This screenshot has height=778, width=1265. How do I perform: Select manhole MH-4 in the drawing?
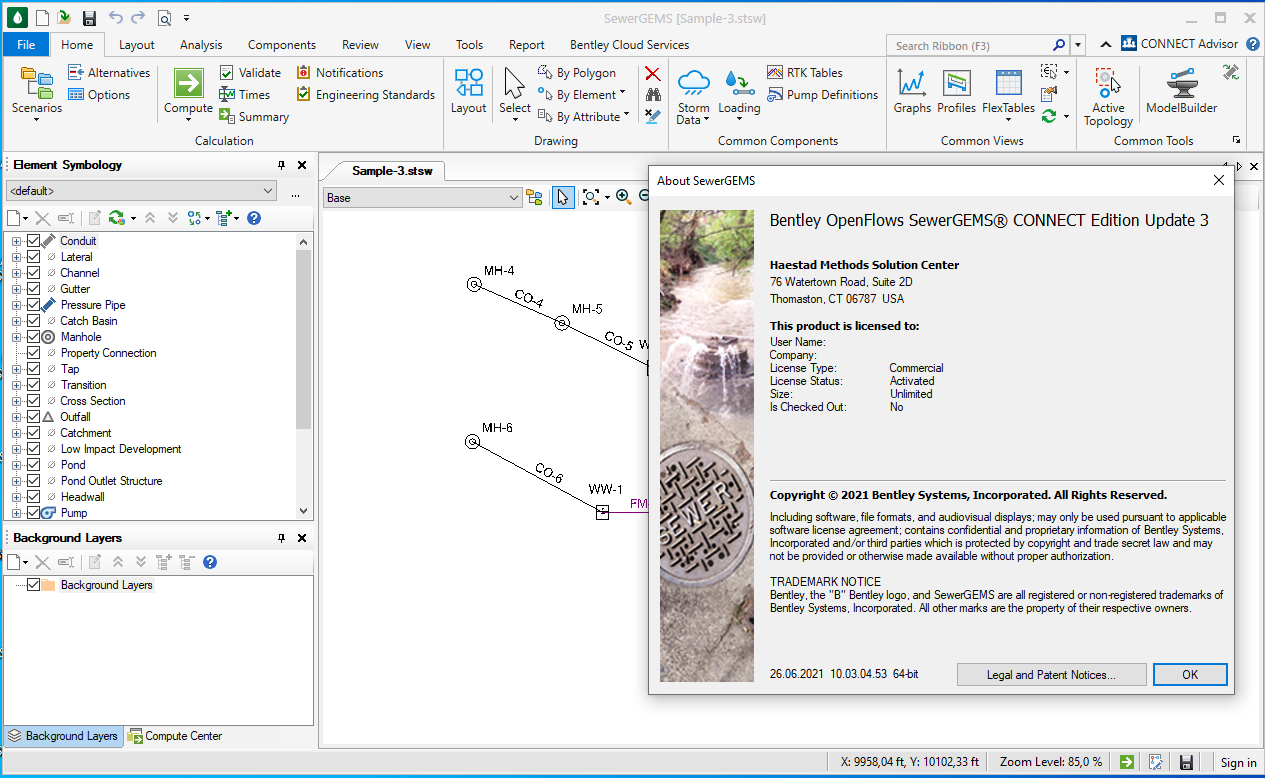474,284
